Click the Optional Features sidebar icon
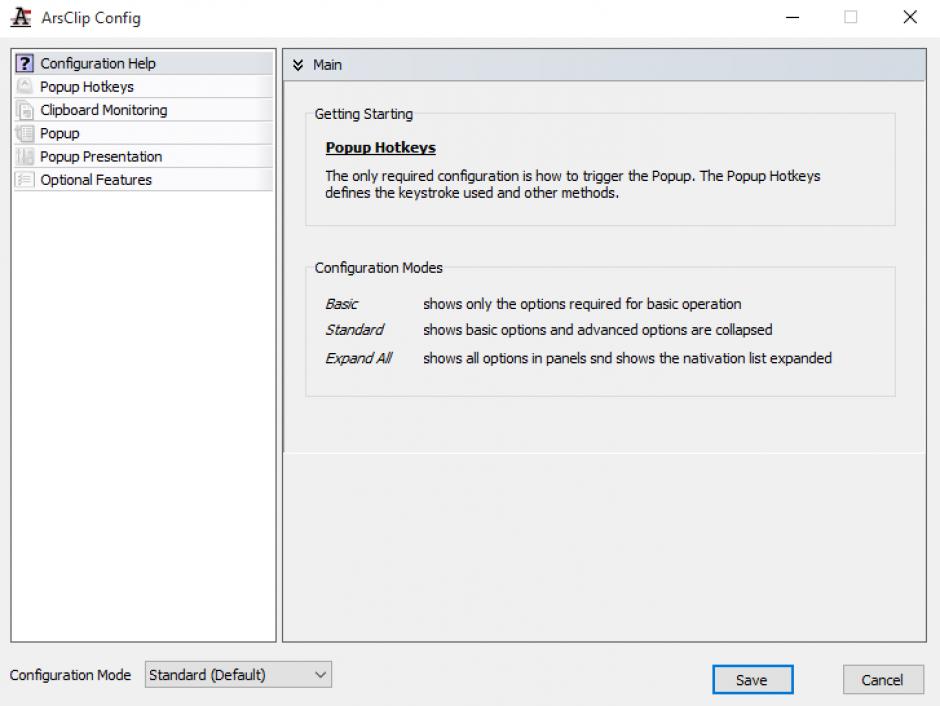The image size is (940, 706). point(25,180)
